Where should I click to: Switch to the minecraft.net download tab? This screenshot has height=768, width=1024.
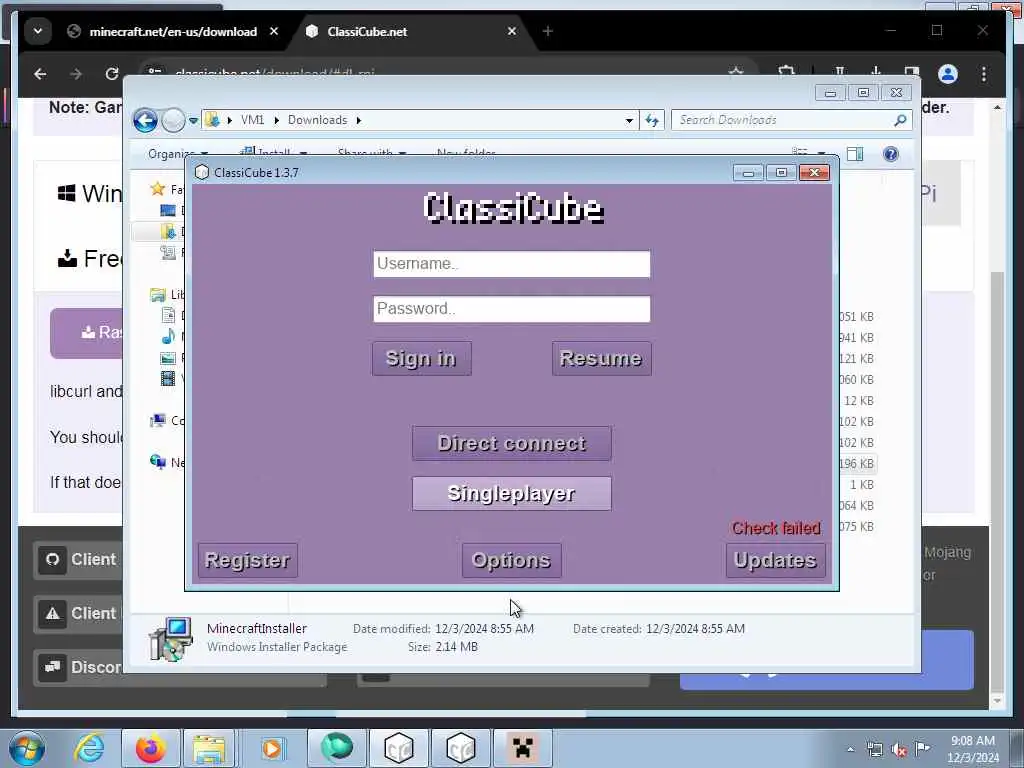pos(173,31)
